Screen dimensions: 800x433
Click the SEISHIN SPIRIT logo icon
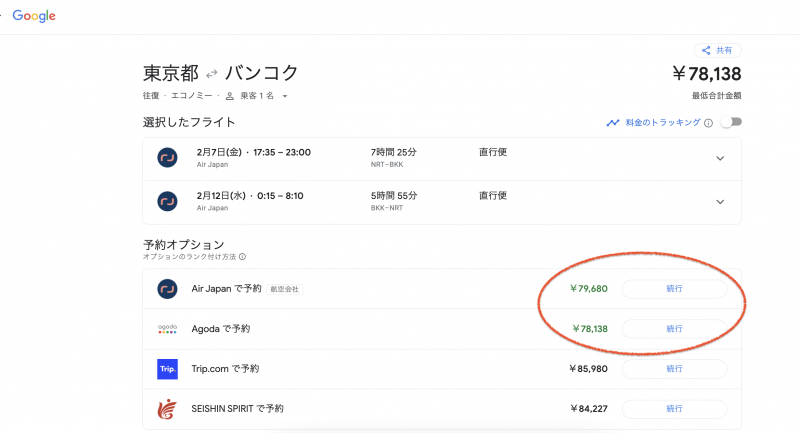click(x=167, y=409)
